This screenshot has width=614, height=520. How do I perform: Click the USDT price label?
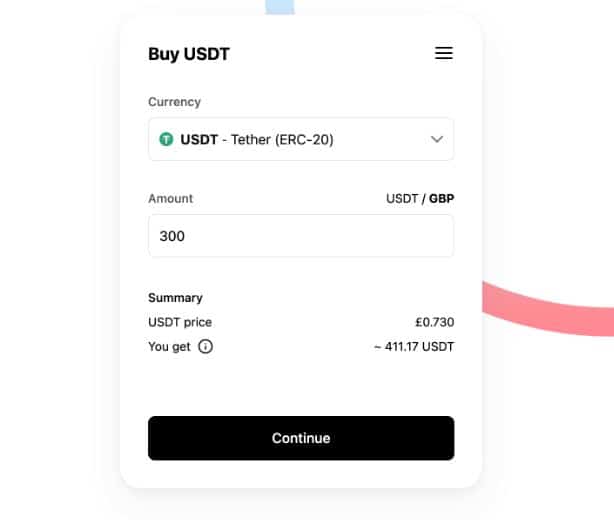coord(180,322)
